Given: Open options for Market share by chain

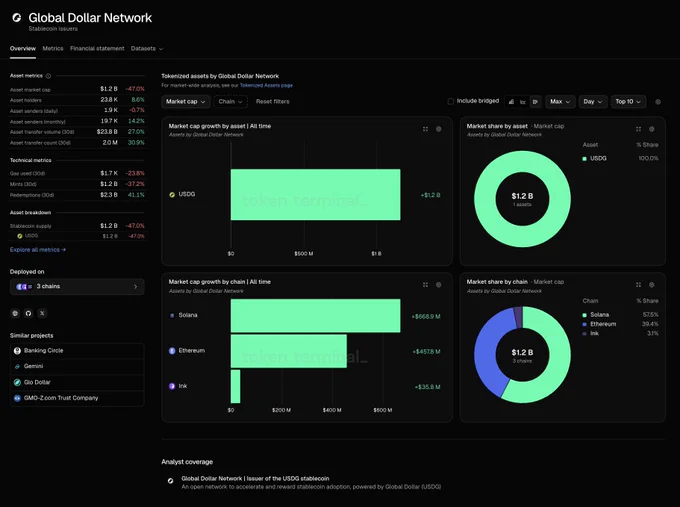Looking at the screenshot, I should coord(651,285).
